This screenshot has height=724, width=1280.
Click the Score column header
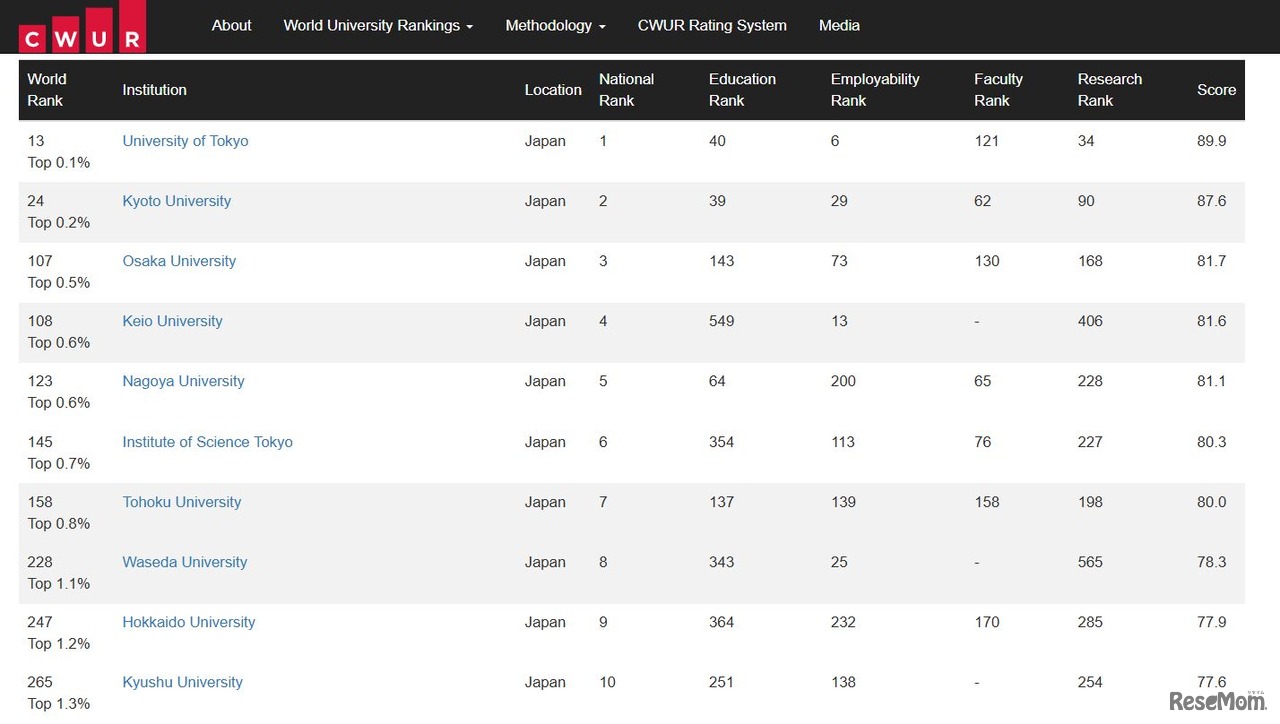tap(1216, 90)
